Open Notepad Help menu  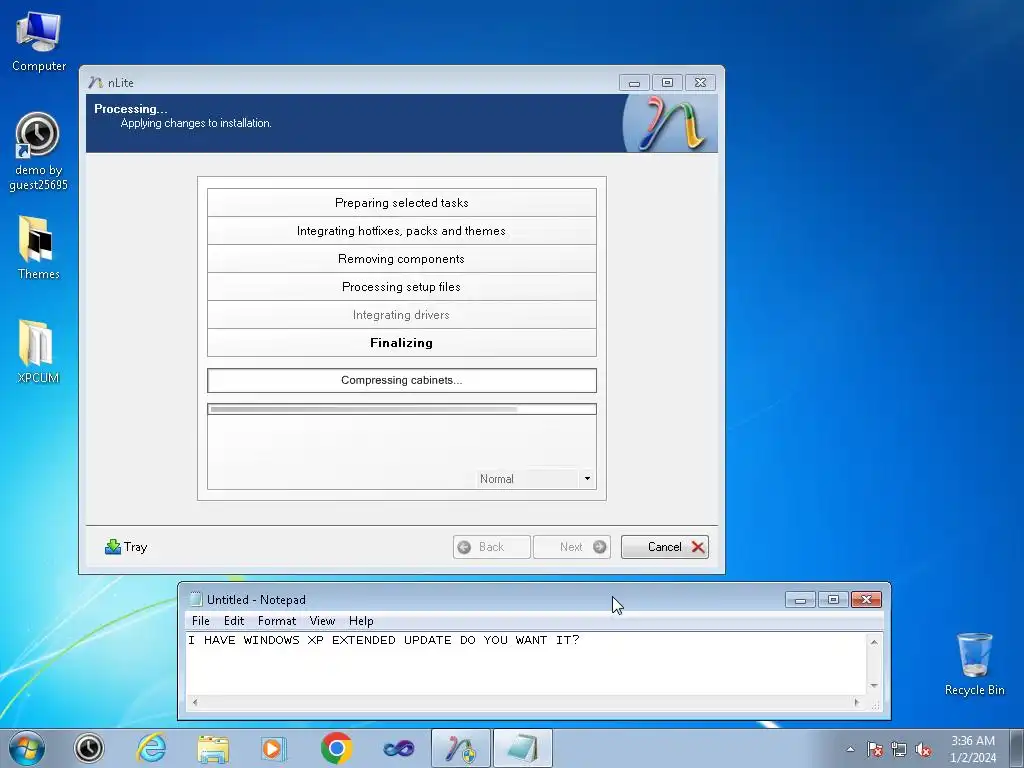pos(361,620)
